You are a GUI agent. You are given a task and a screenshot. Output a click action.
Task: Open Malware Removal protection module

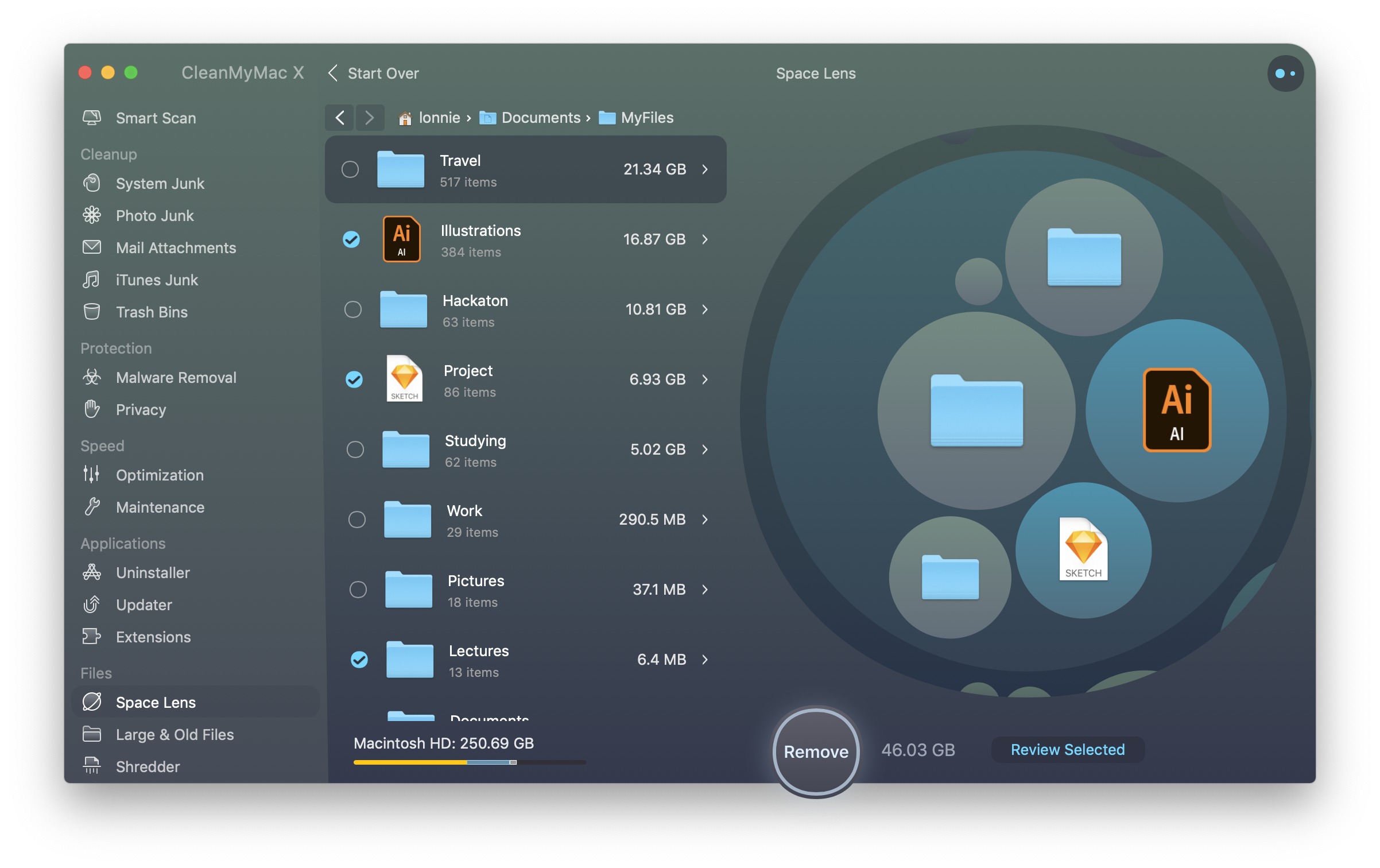click(x=175, y=378)
